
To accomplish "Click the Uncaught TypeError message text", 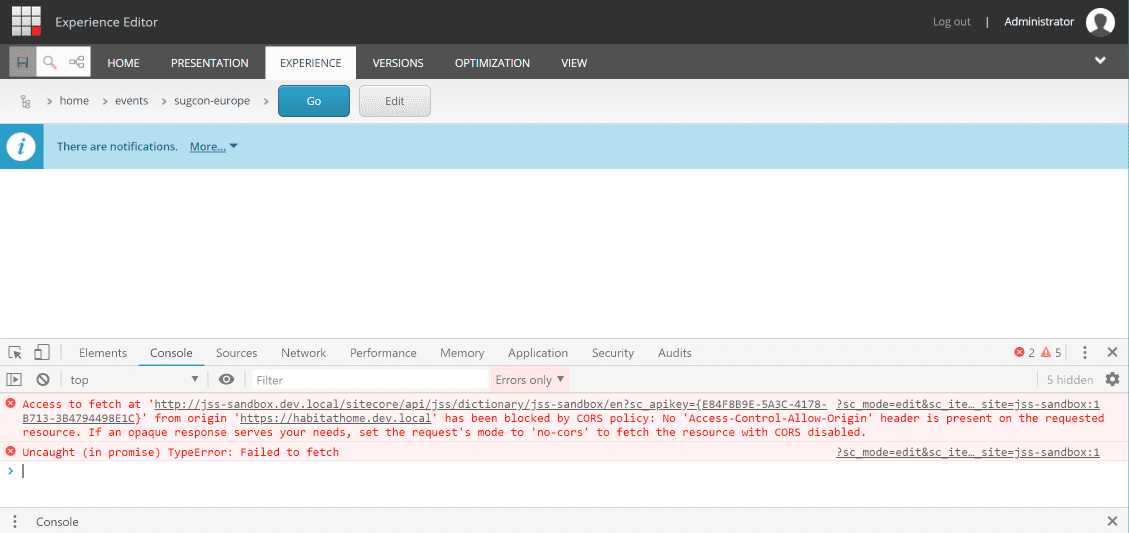I will pyautogui.click(x=180, y=452).
